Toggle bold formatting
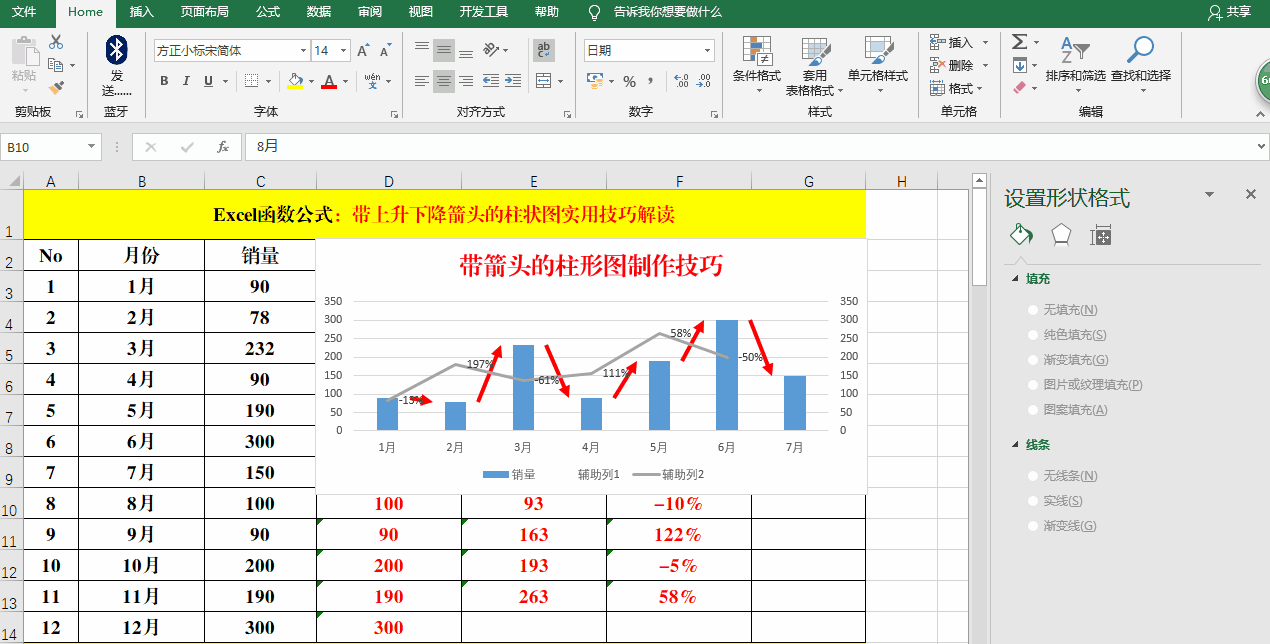Viewport: 1270px width, 644px height. [x=164, y=81]
